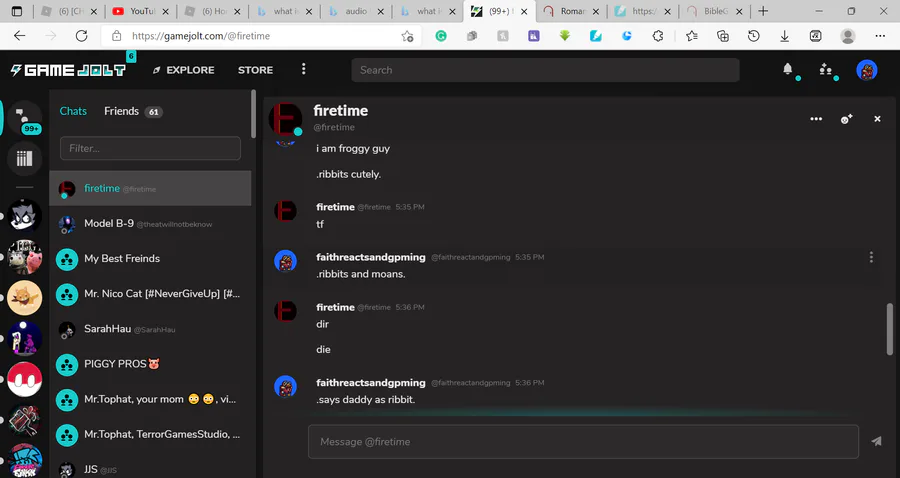Add this page to favorites star
This screenshot has width=900, height=478.
(407, 36)
